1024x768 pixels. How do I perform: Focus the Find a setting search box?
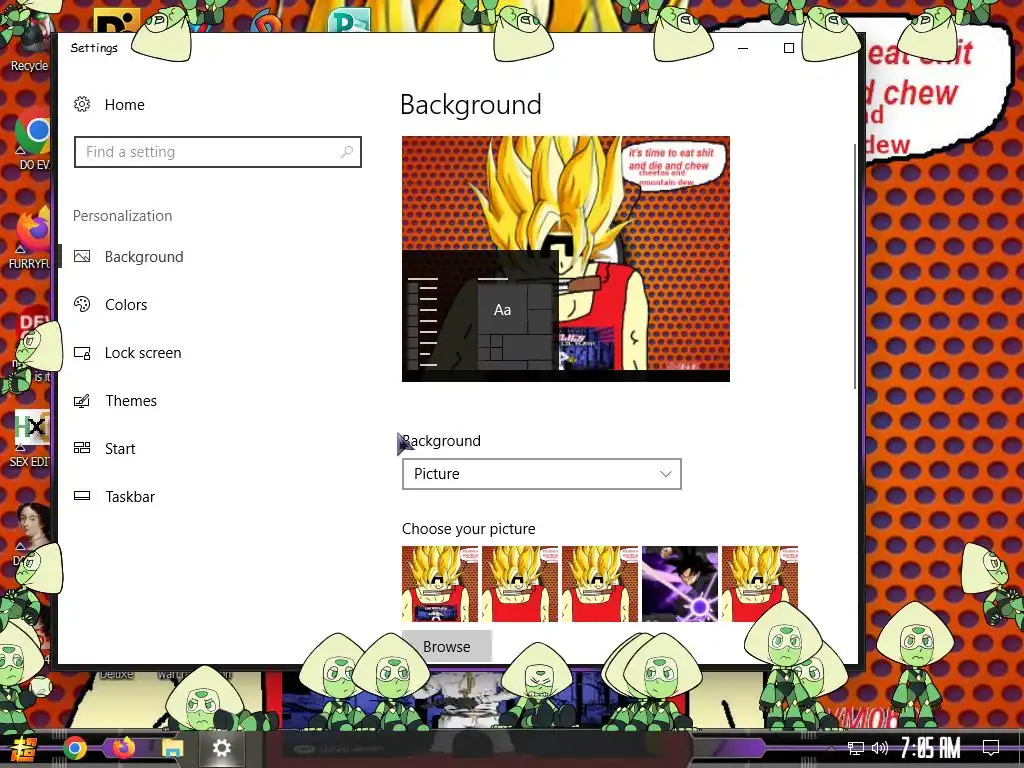tap(217, 152)
